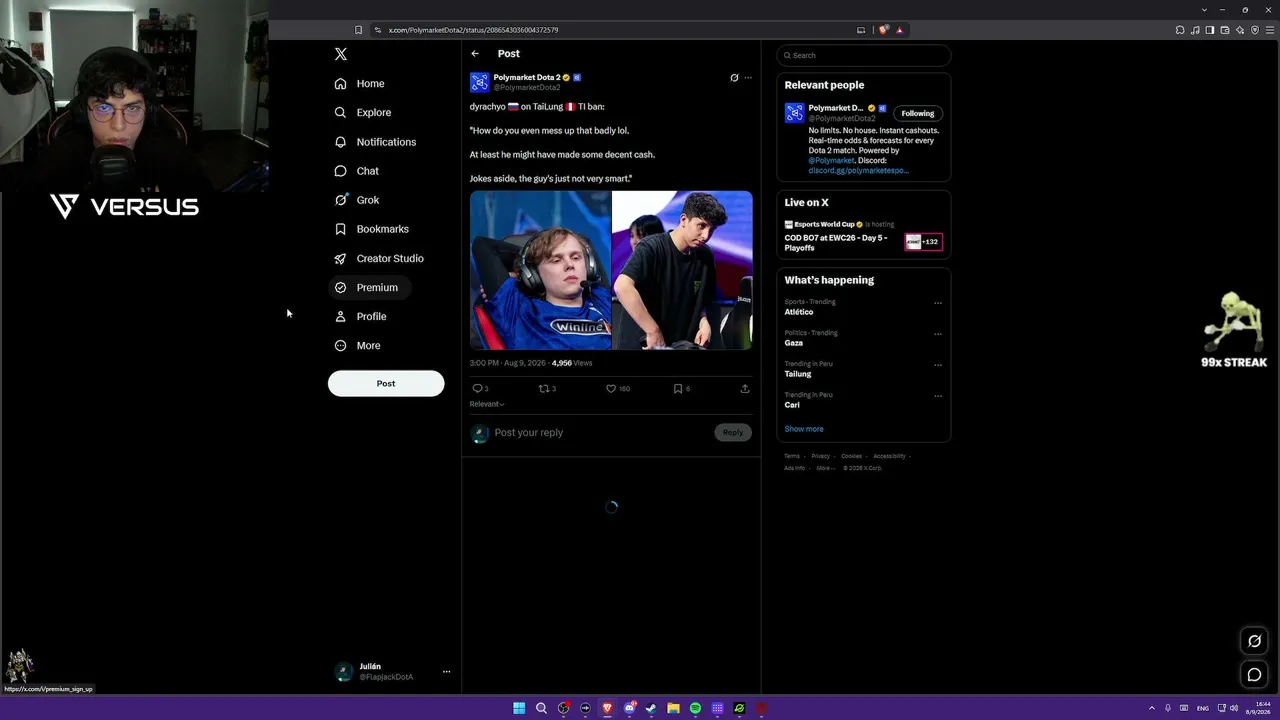Click more options for Atlético trend
The image size is (1280, 720).
(938, 303)
